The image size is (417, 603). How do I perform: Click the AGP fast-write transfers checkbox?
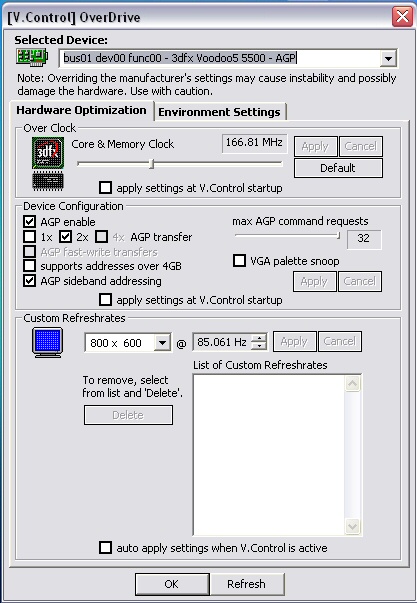pyautogui.click(x=30, y=252)
